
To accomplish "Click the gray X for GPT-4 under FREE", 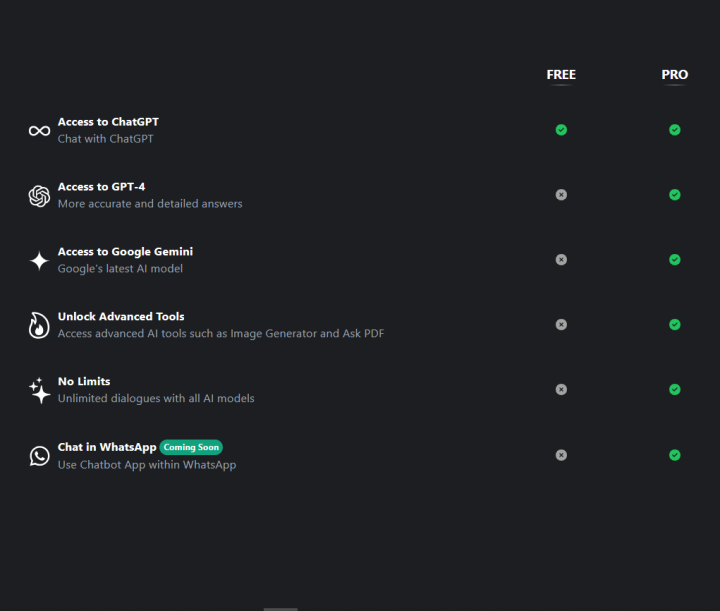I will [561, 195].
